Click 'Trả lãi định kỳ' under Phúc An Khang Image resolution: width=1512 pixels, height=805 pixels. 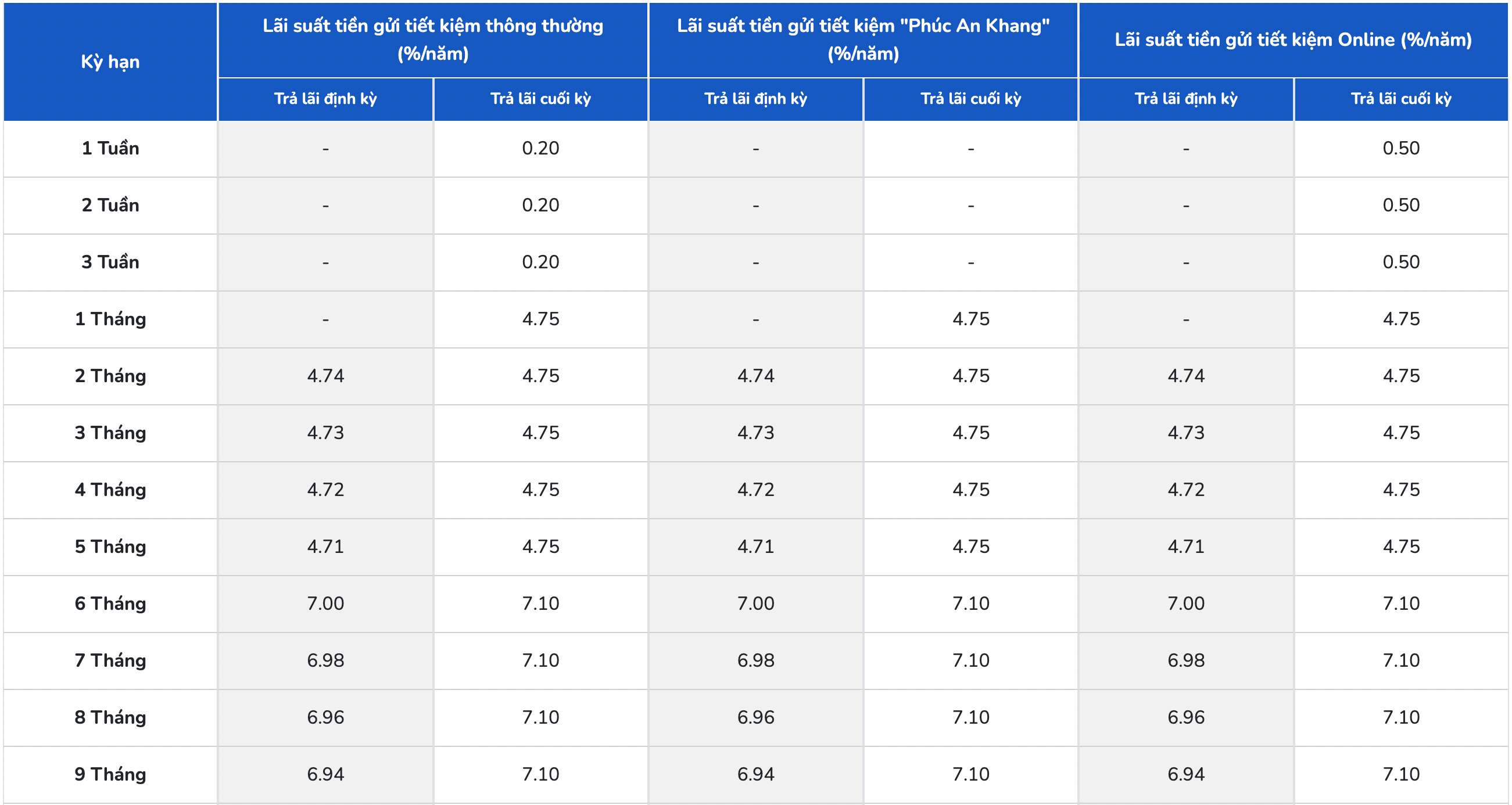click(755, 99)
